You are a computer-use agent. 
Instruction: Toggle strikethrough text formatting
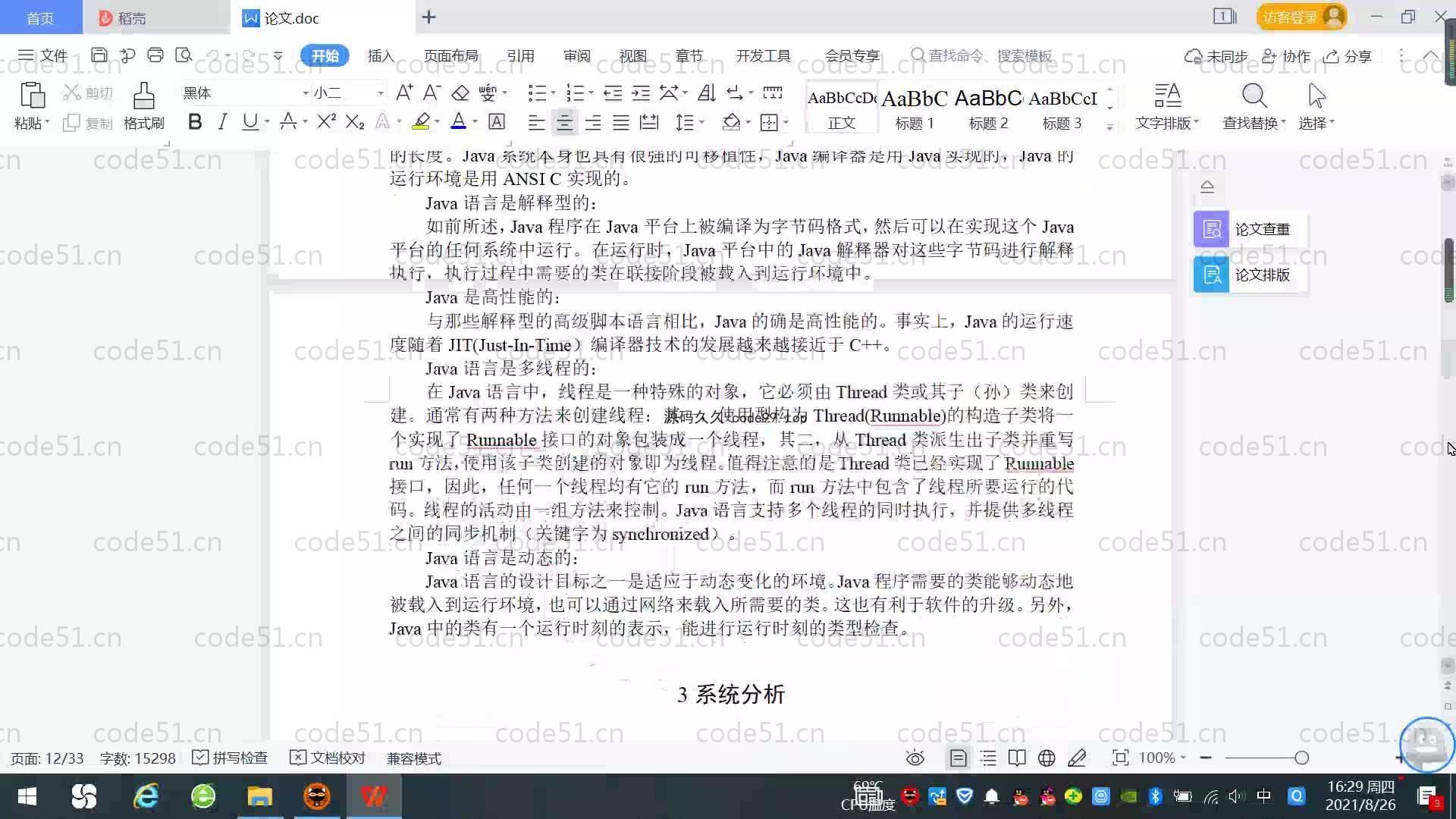click(288, 121)
